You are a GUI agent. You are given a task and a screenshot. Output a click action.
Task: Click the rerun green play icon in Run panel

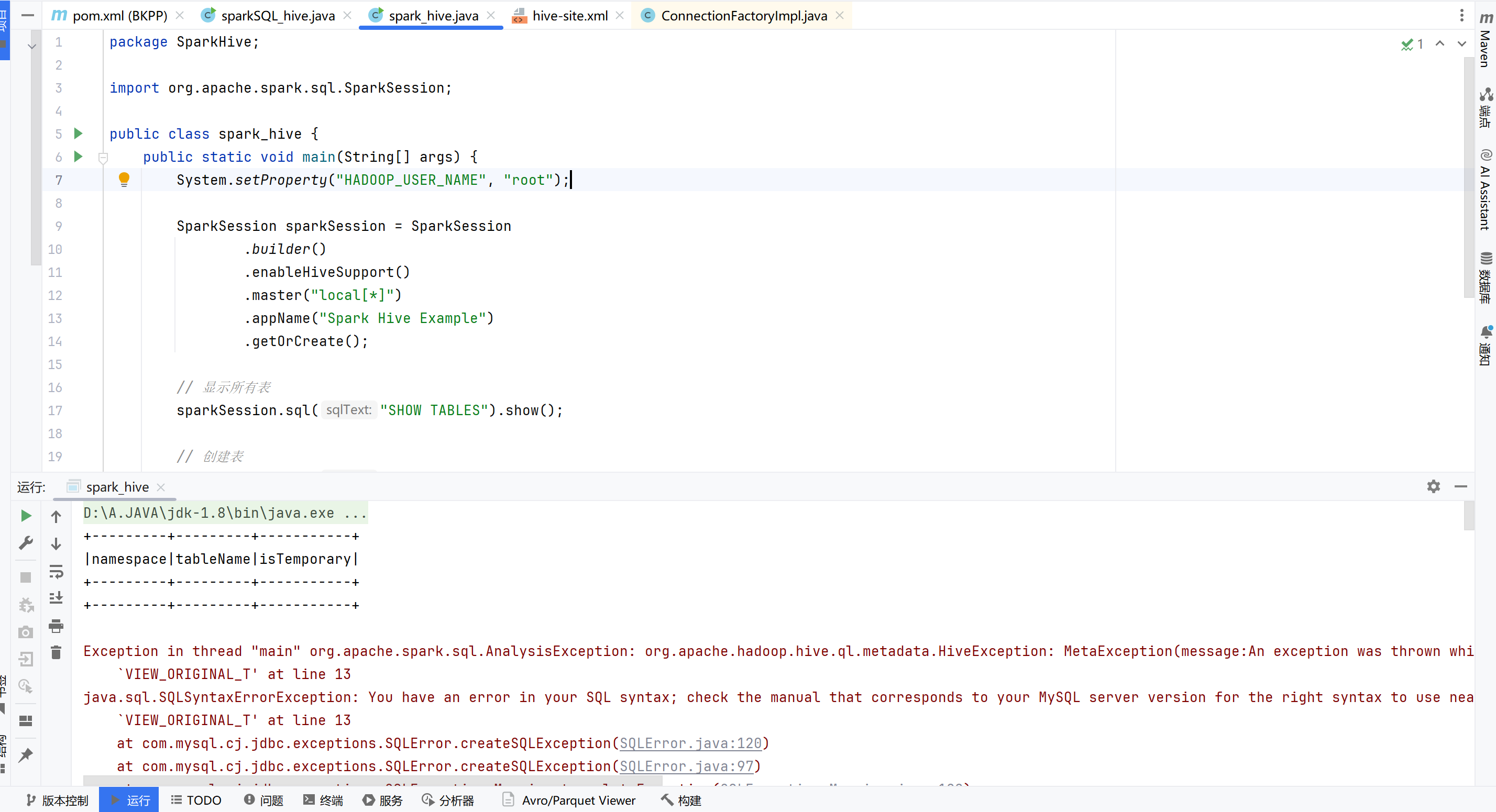pos(26,515)
